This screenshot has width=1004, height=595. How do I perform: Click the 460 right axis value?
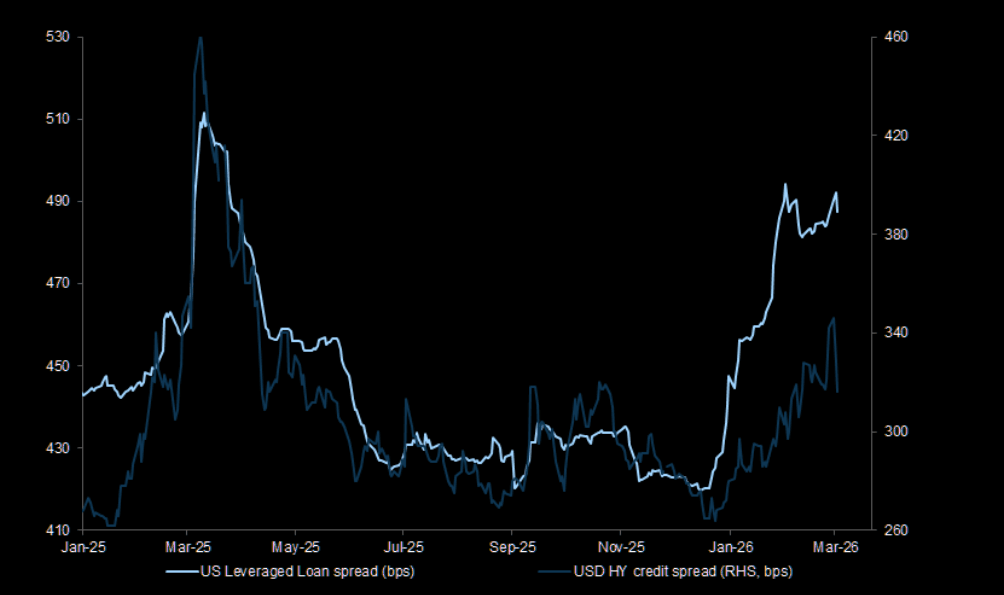[x=893, y=37]
